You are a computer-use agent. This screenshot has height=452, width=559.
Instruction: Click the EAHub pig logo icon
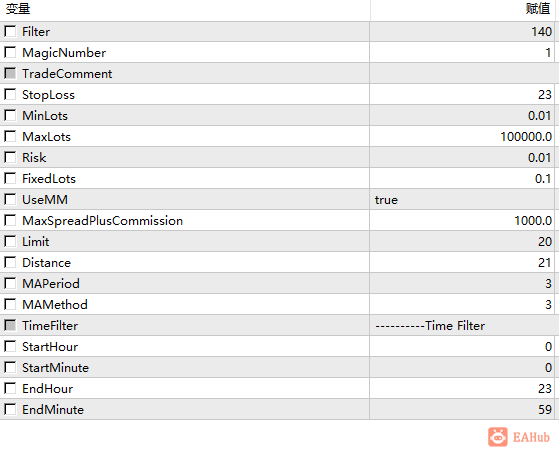click(498, 437)
